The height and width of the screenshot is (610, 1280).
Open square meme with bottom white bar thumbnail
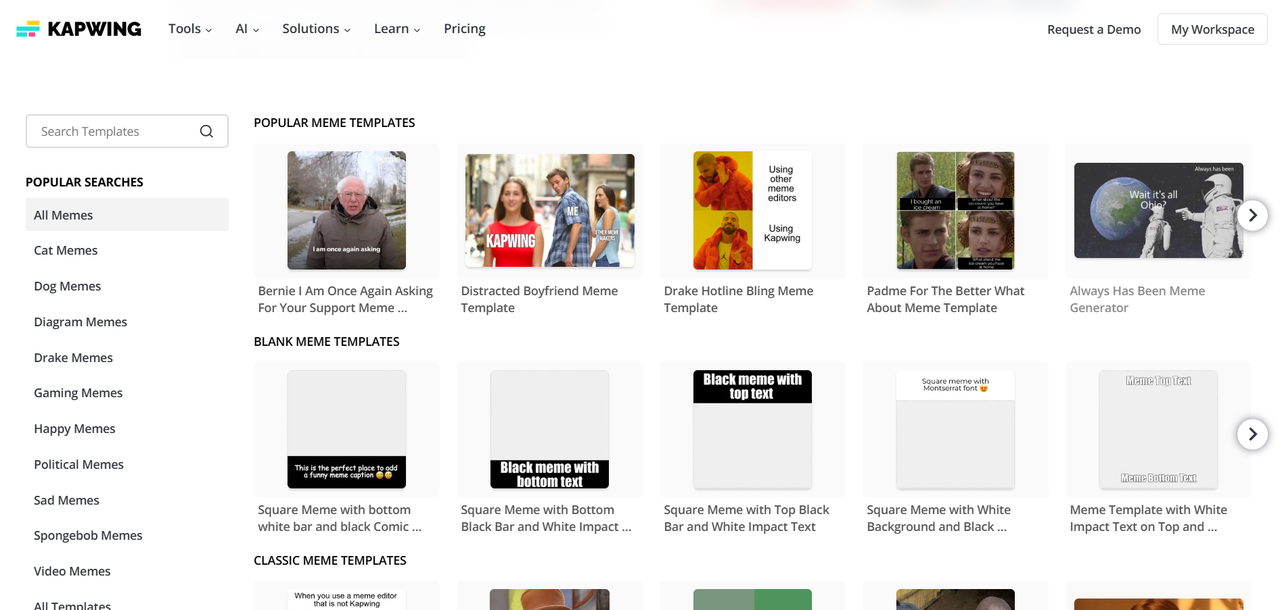coord(347,430)
